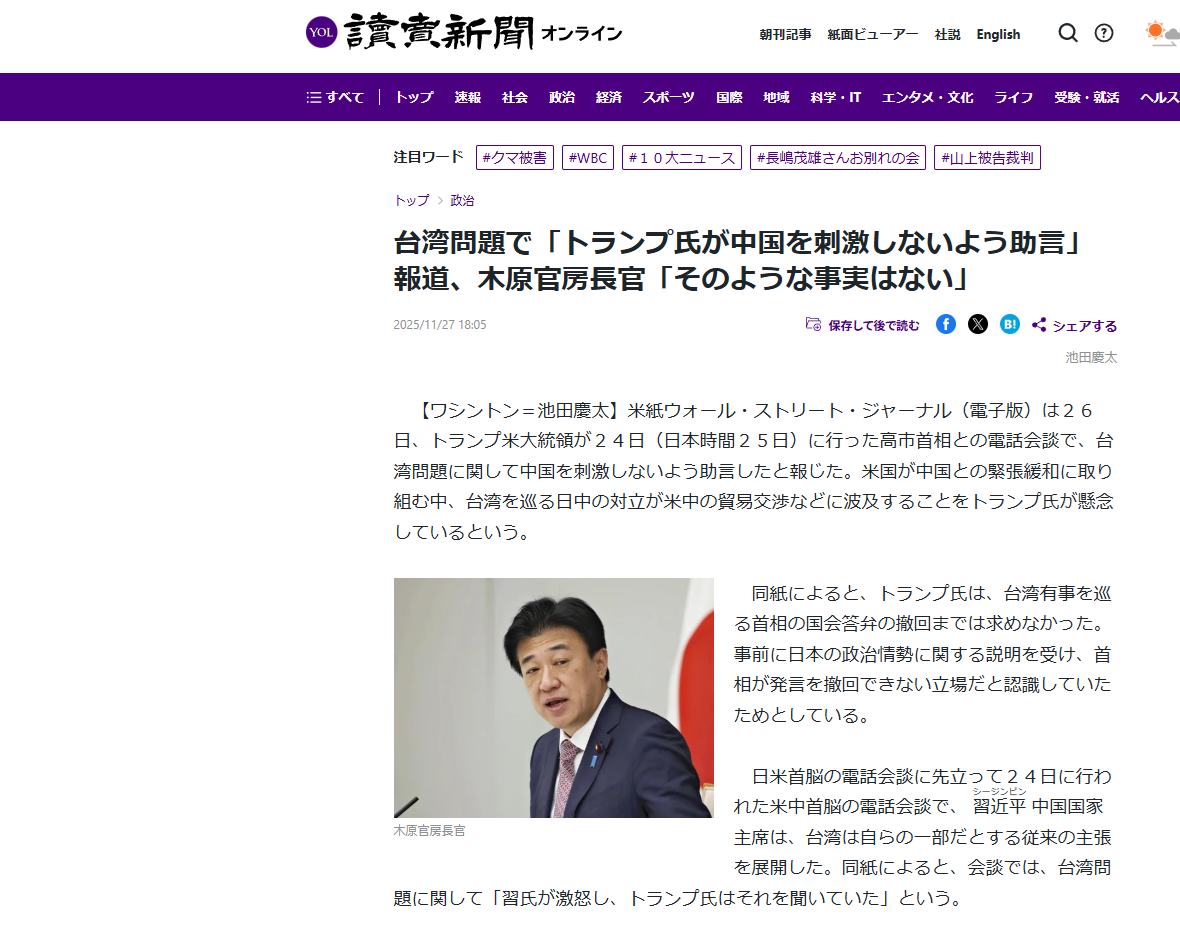Click the #クマ被害 trending tag
This screenshot has height=925, width=1180.
(x=515, y=157)
